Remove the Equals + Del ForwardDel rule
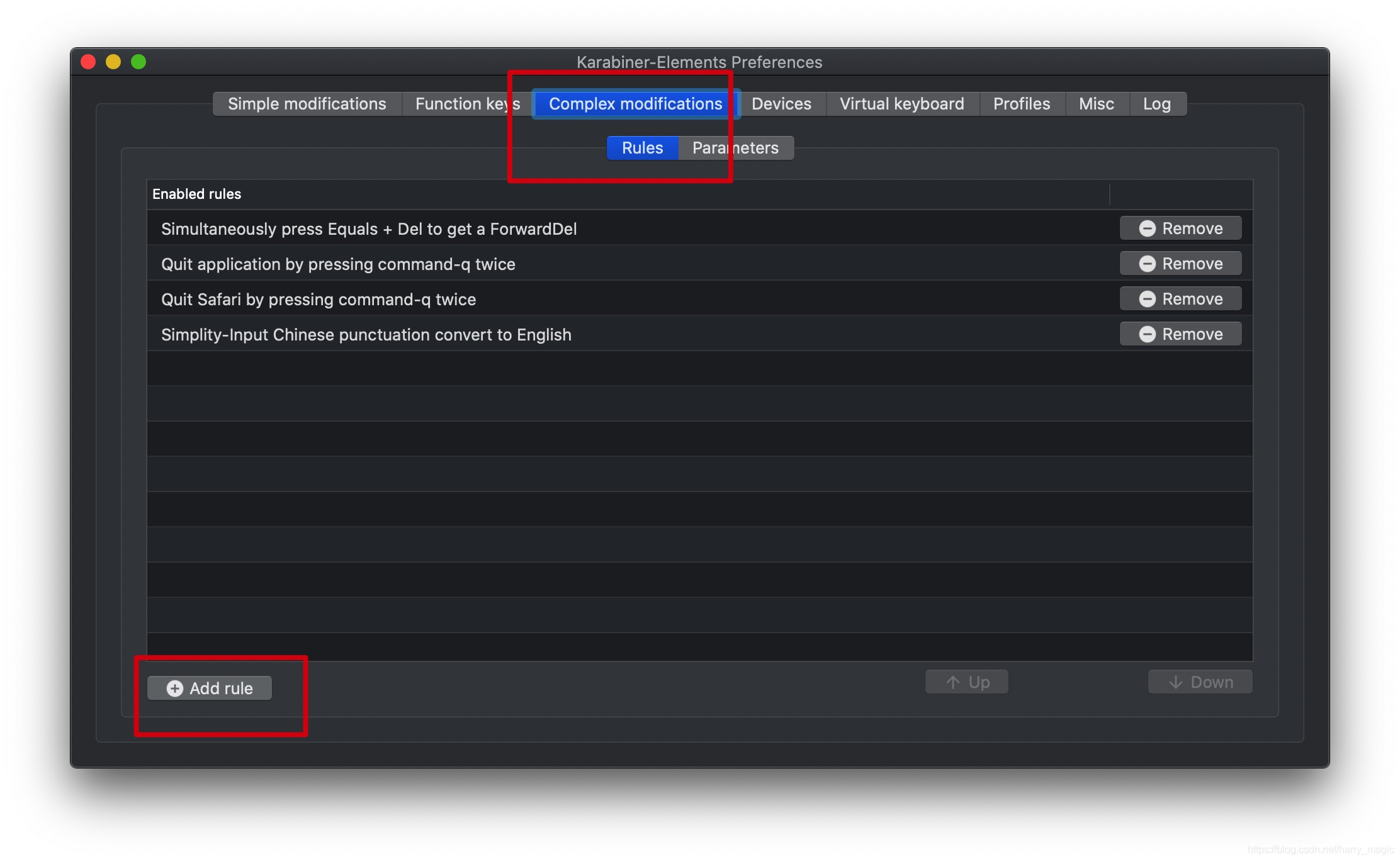1400x861 pixels. [x=1180, y=228]
